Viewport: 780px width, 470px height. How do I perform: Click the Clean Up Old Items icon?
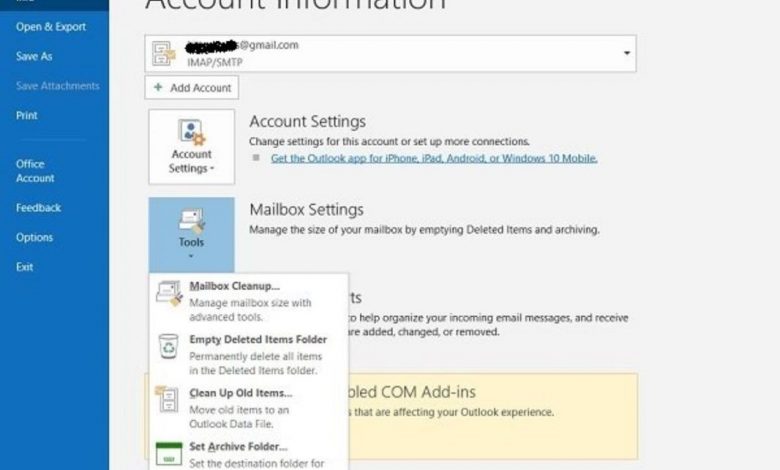[x=168, y=400]
